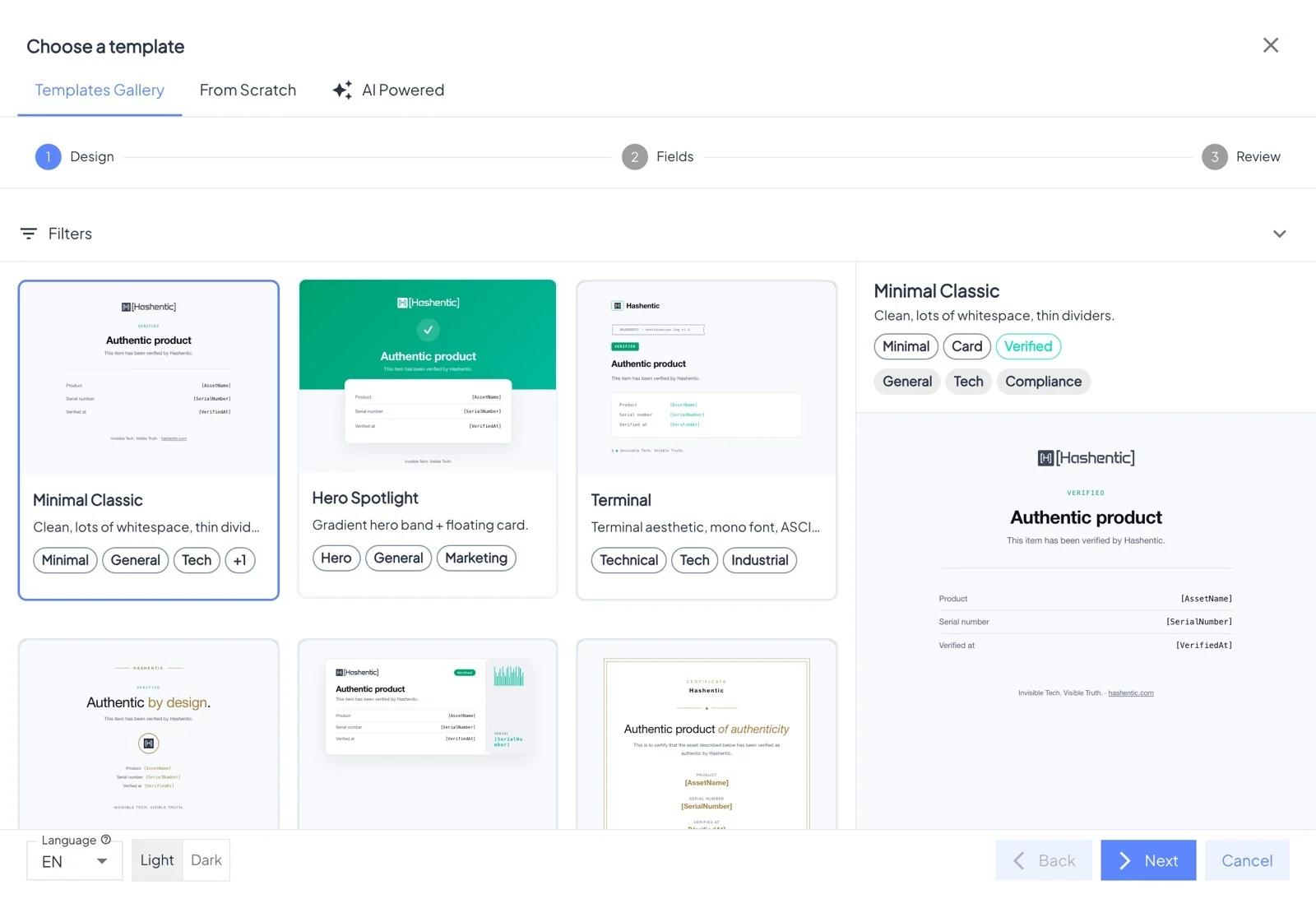Select the Hero Spotlight template thumbnail

click(428, 376)
